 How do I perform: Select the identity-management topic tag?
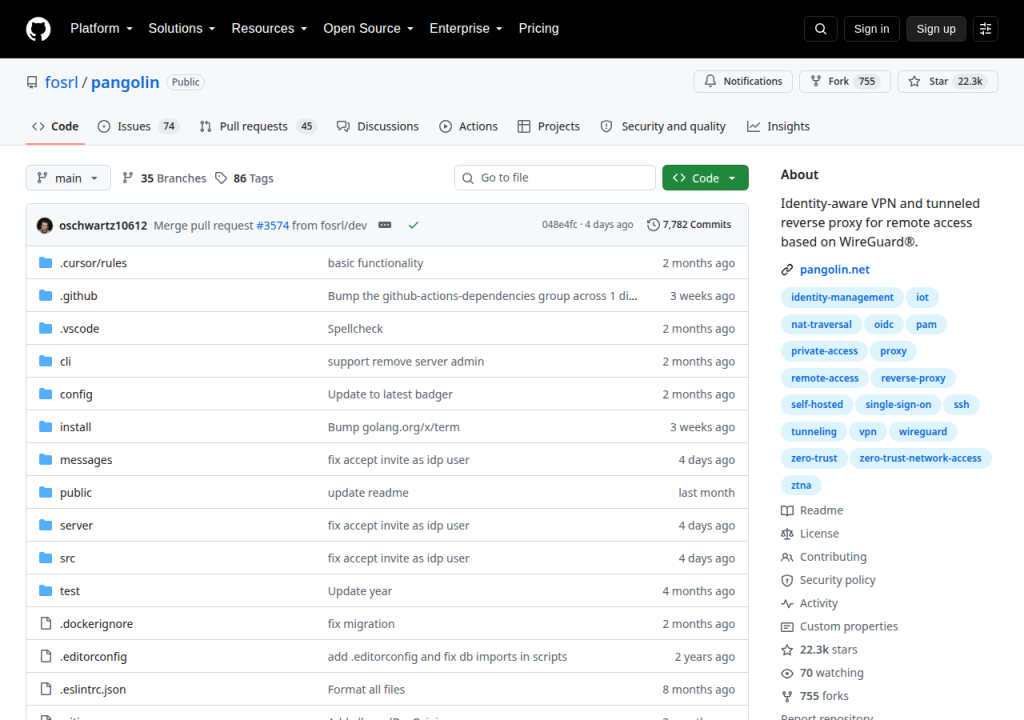pos(842,297)
